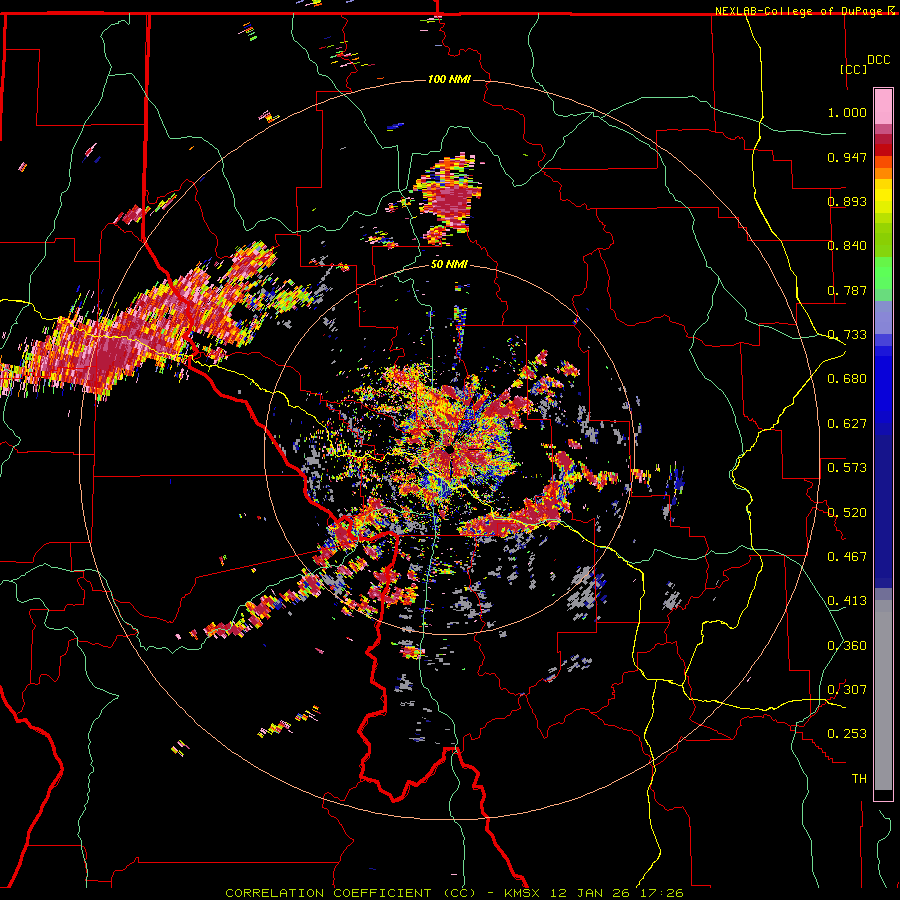Select the 0.520 legend value

click(x=847, y=513)
